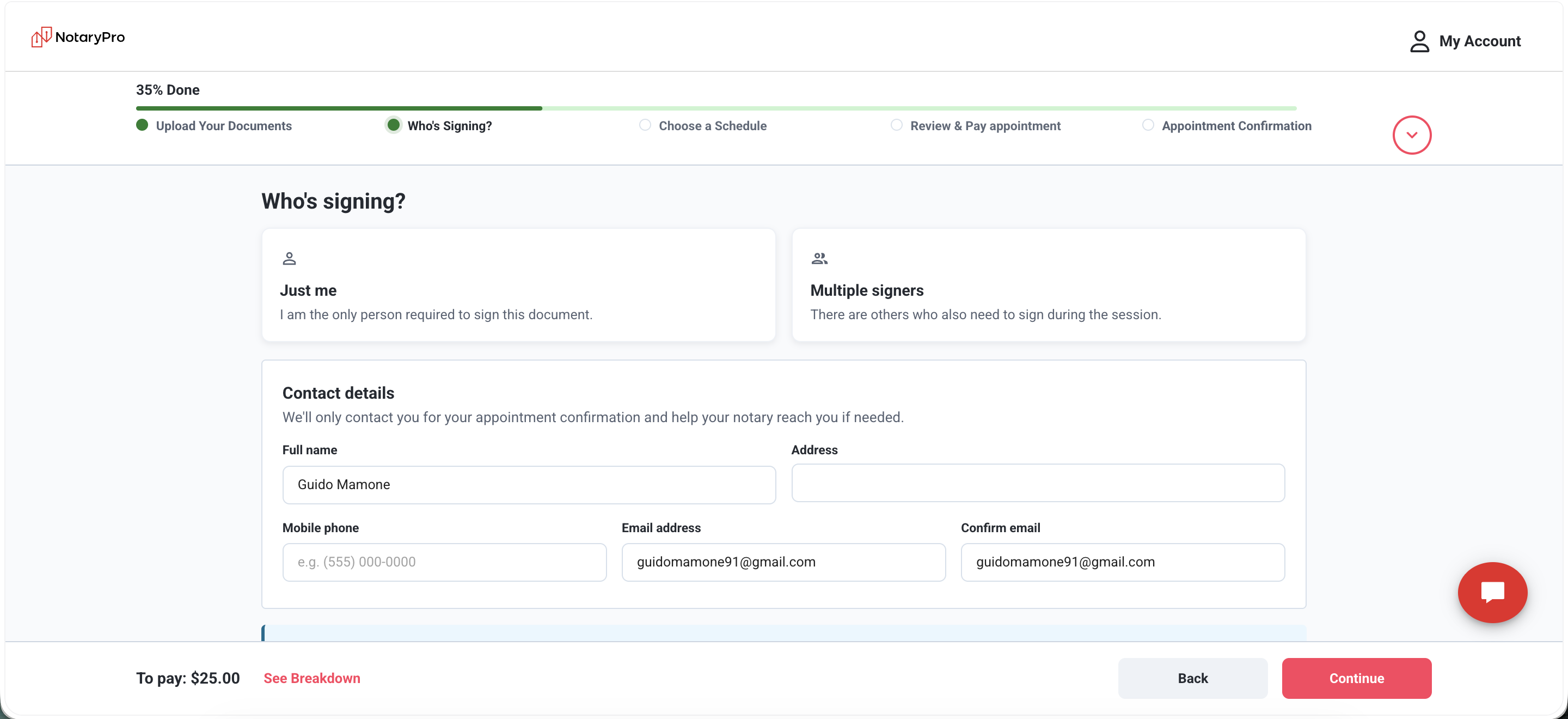This screenshot has height=719, width=1568.
Task: Click the Review & Pay step circle
Action: tap(896, 125)
